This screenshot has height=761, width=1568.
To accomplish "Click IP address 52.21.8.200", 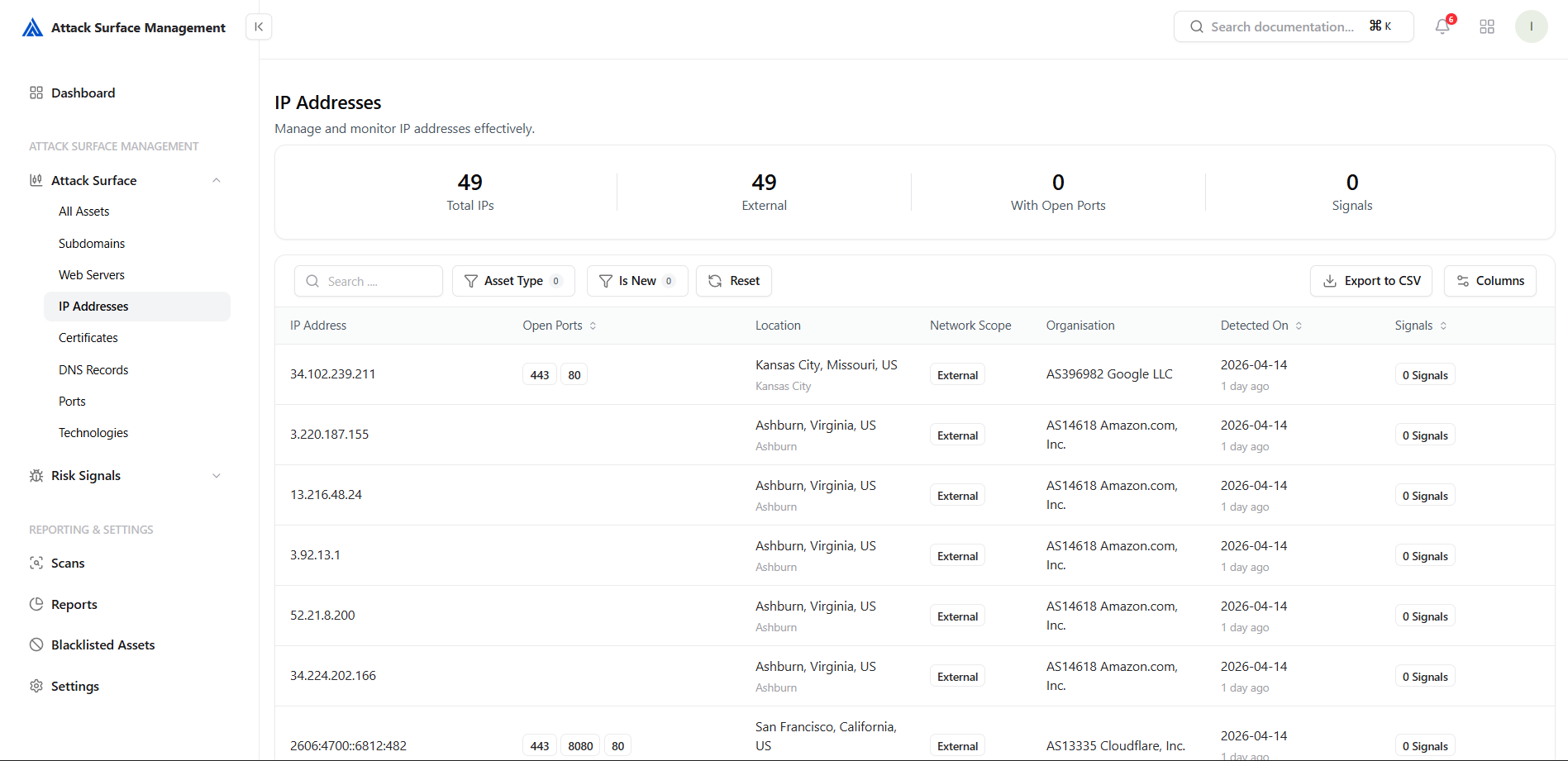I will 322,616.
